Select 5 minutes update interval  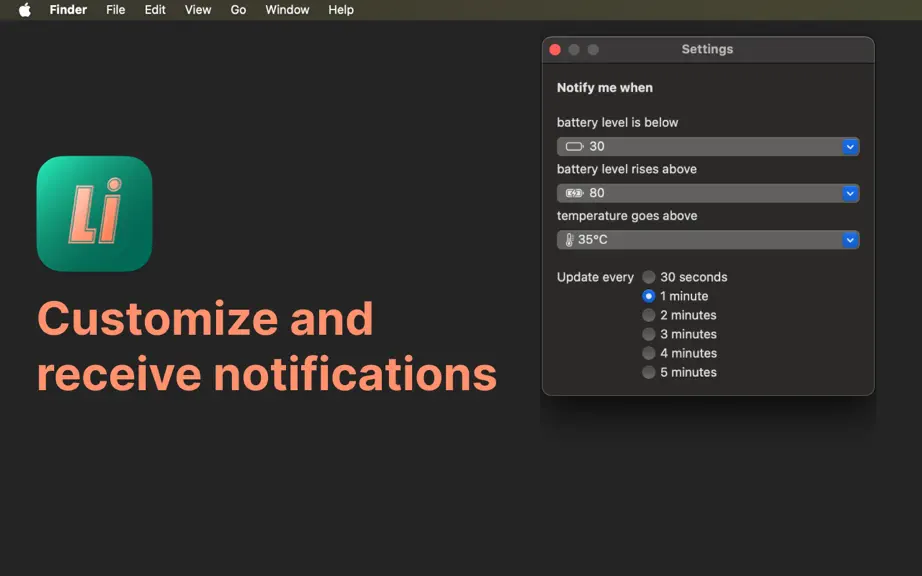coord(649,372)
